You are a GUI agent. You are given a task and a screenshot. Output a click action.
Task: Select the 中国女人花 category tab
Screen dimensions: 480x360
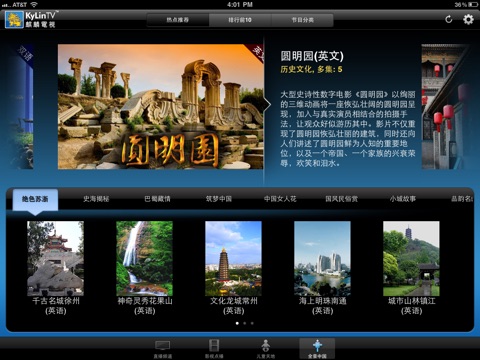(x=280, y=199)
